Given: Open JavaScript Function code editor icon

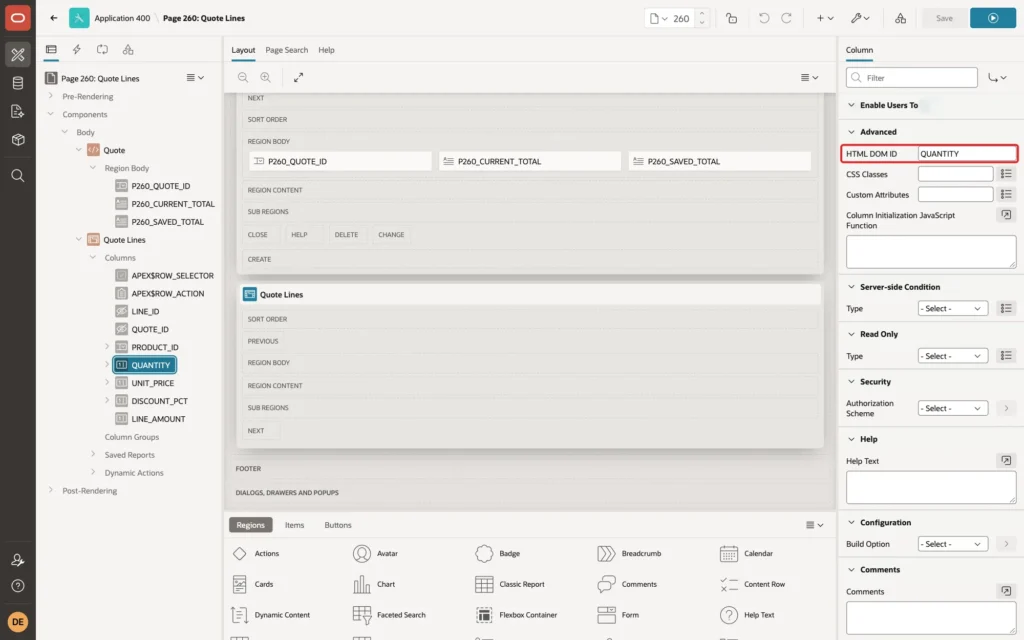Looking at the screenshot, I should pyautogui.click(x=1006, y=215).
